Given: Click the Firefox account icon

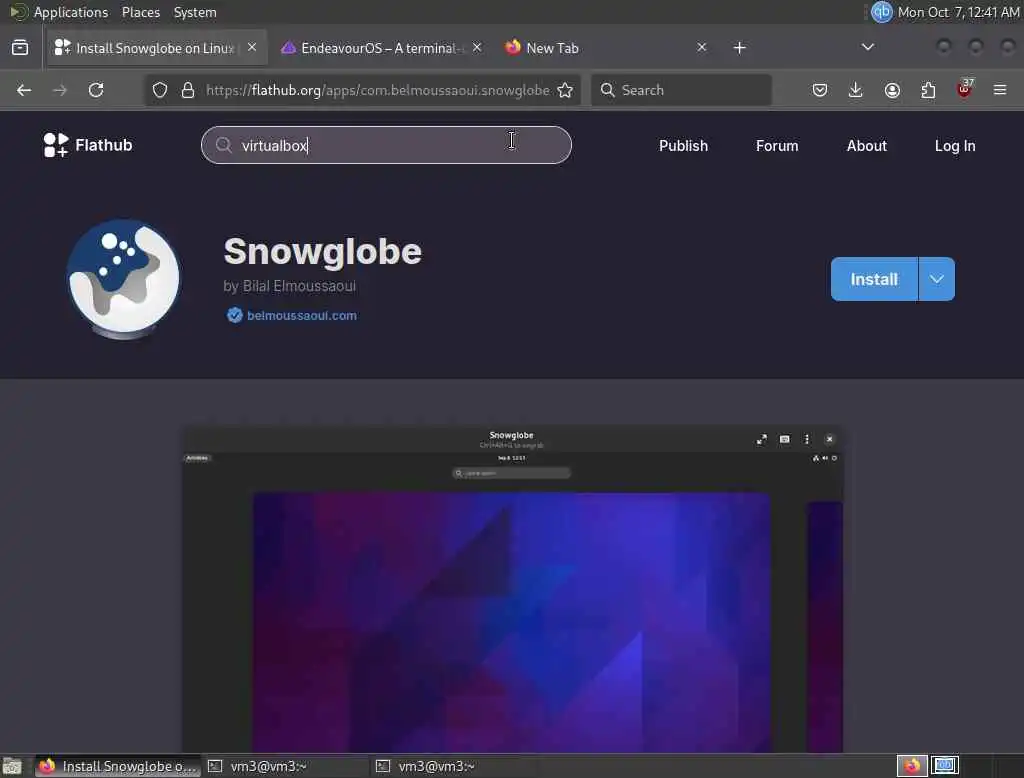Looking at the screenshot, I should point(892,90).
